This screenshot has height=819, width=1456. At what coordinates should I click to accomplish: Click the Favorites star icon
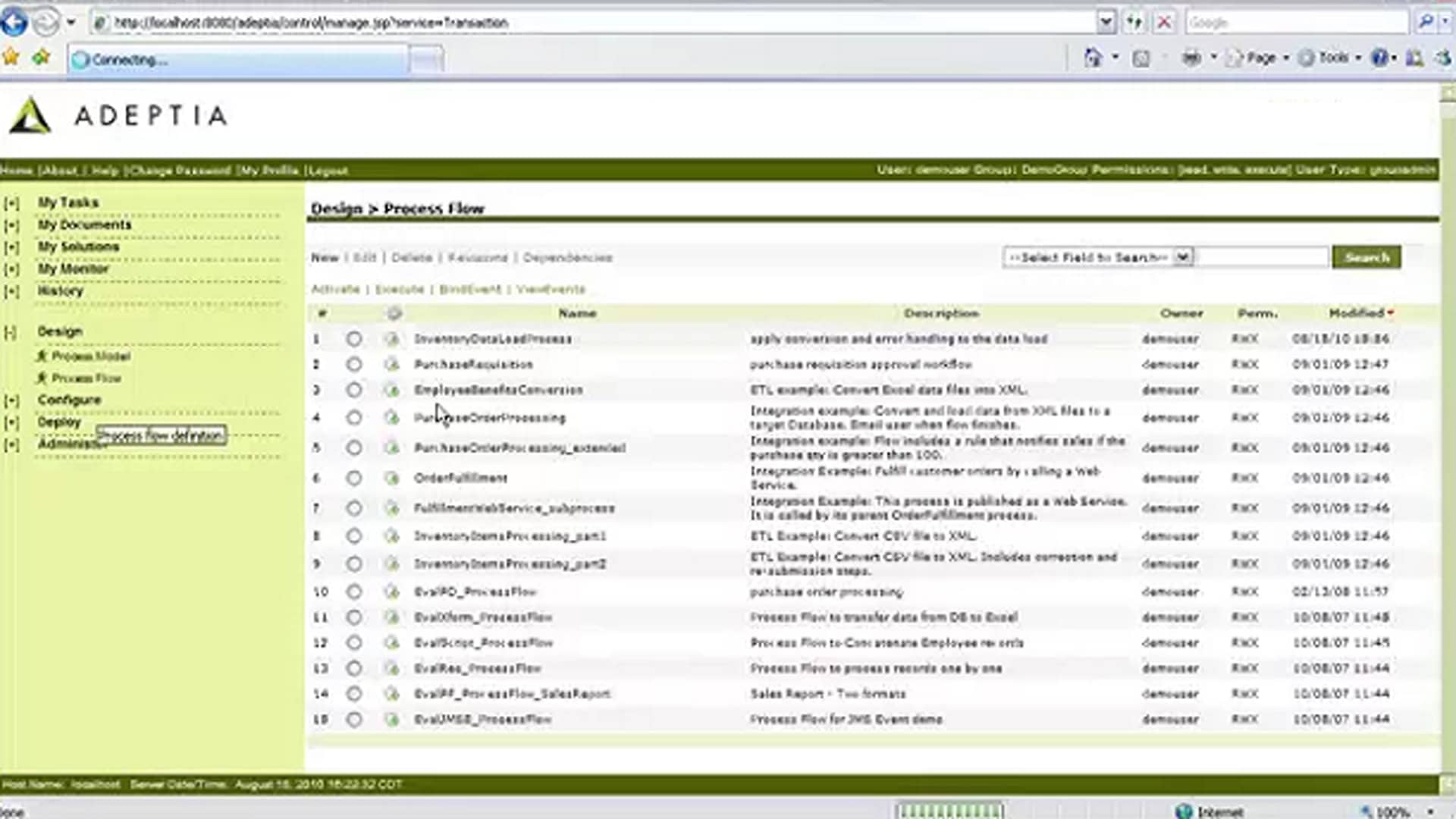11,58
